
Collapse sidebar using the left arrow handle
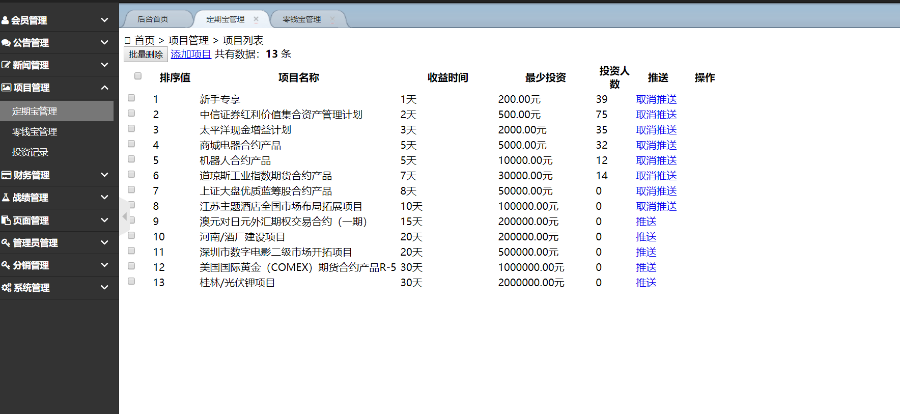pos(124,206)
